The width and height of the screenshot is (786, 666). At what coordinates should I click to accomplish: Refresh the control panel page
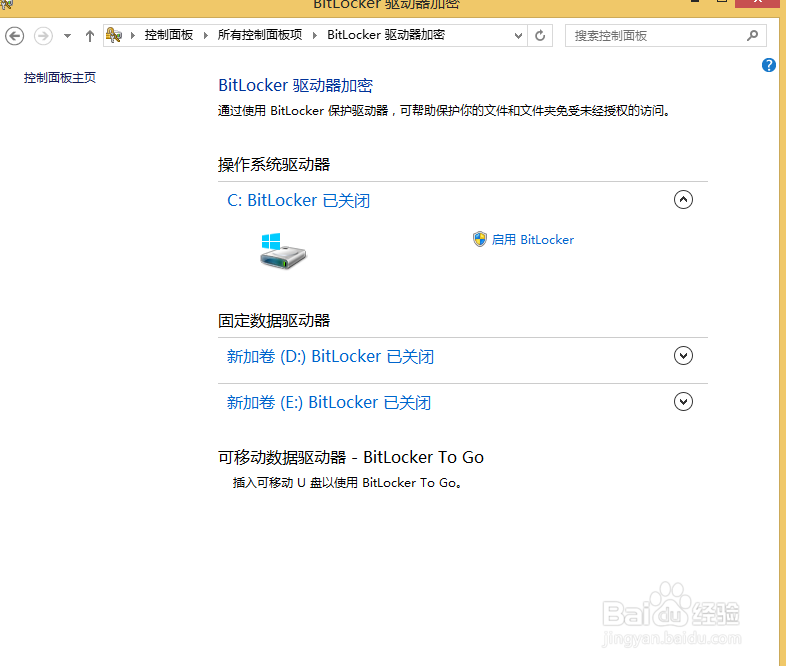(x=540, y=36)
